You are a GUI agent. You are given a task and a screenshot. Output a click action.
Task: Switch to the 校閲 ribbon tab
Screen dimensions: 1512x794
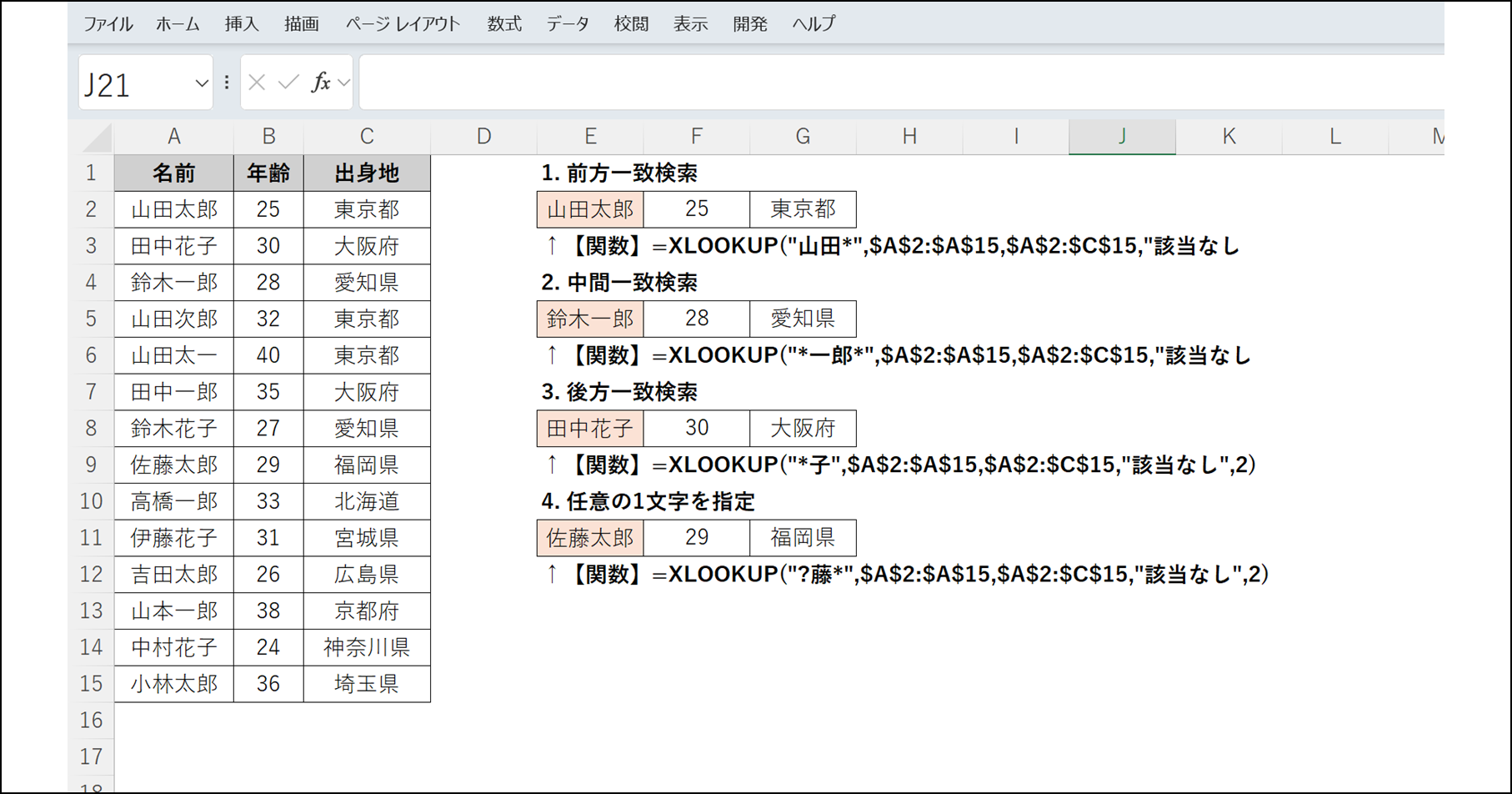(x=630, y=23)
